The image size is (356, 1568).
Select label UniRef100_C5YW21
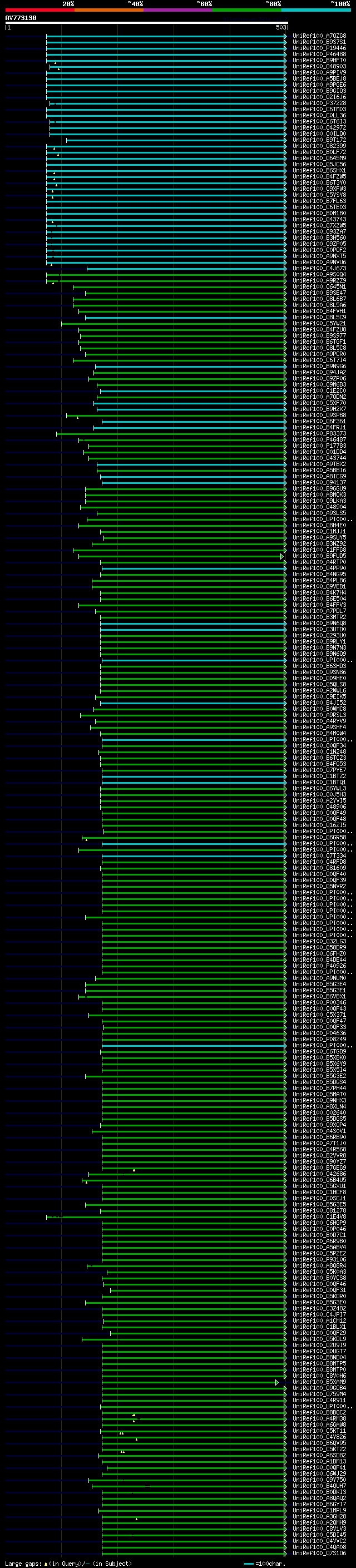click(x=319, y=324)
